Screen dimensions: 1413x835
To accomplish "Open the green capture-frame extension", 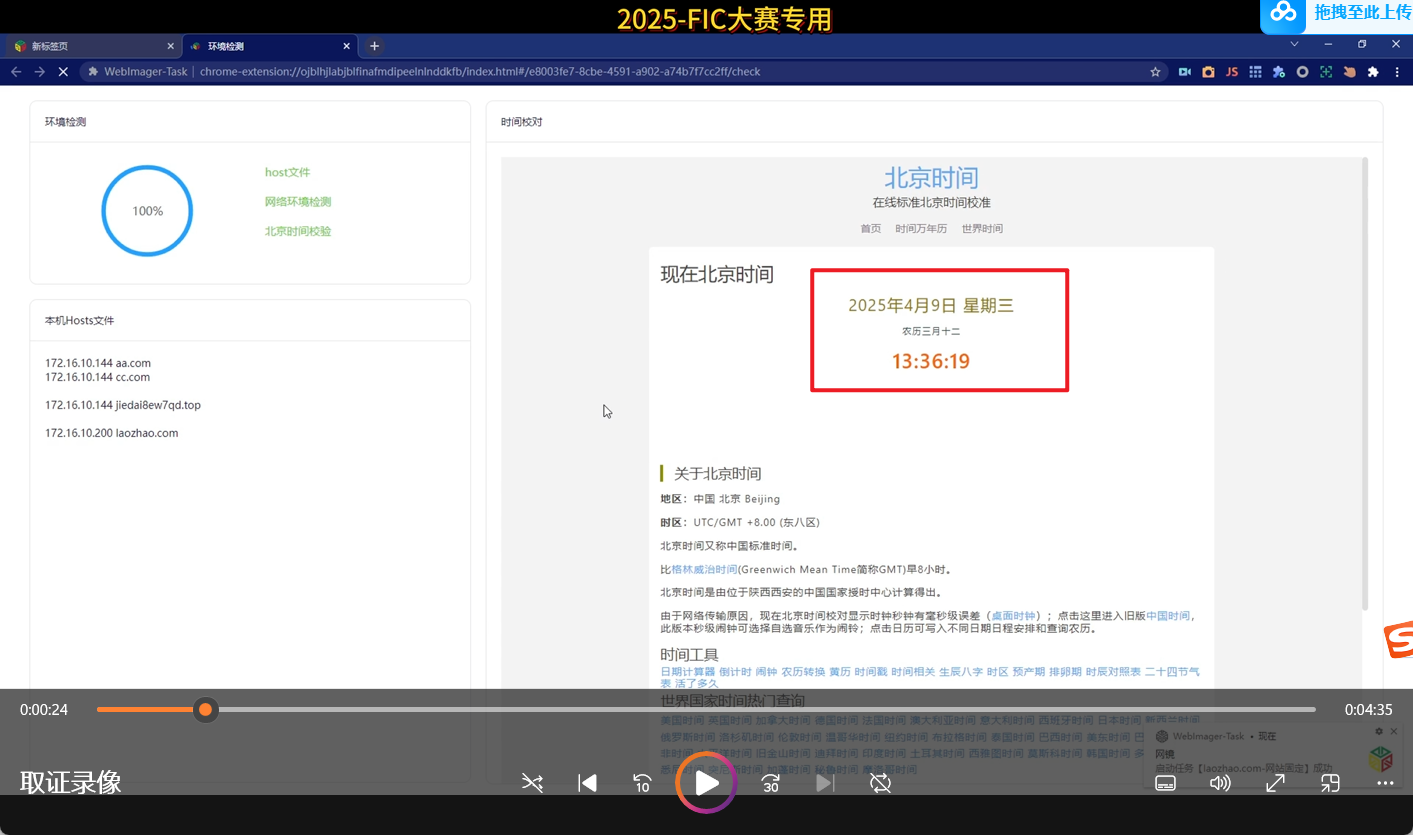I will (1326, 72).
